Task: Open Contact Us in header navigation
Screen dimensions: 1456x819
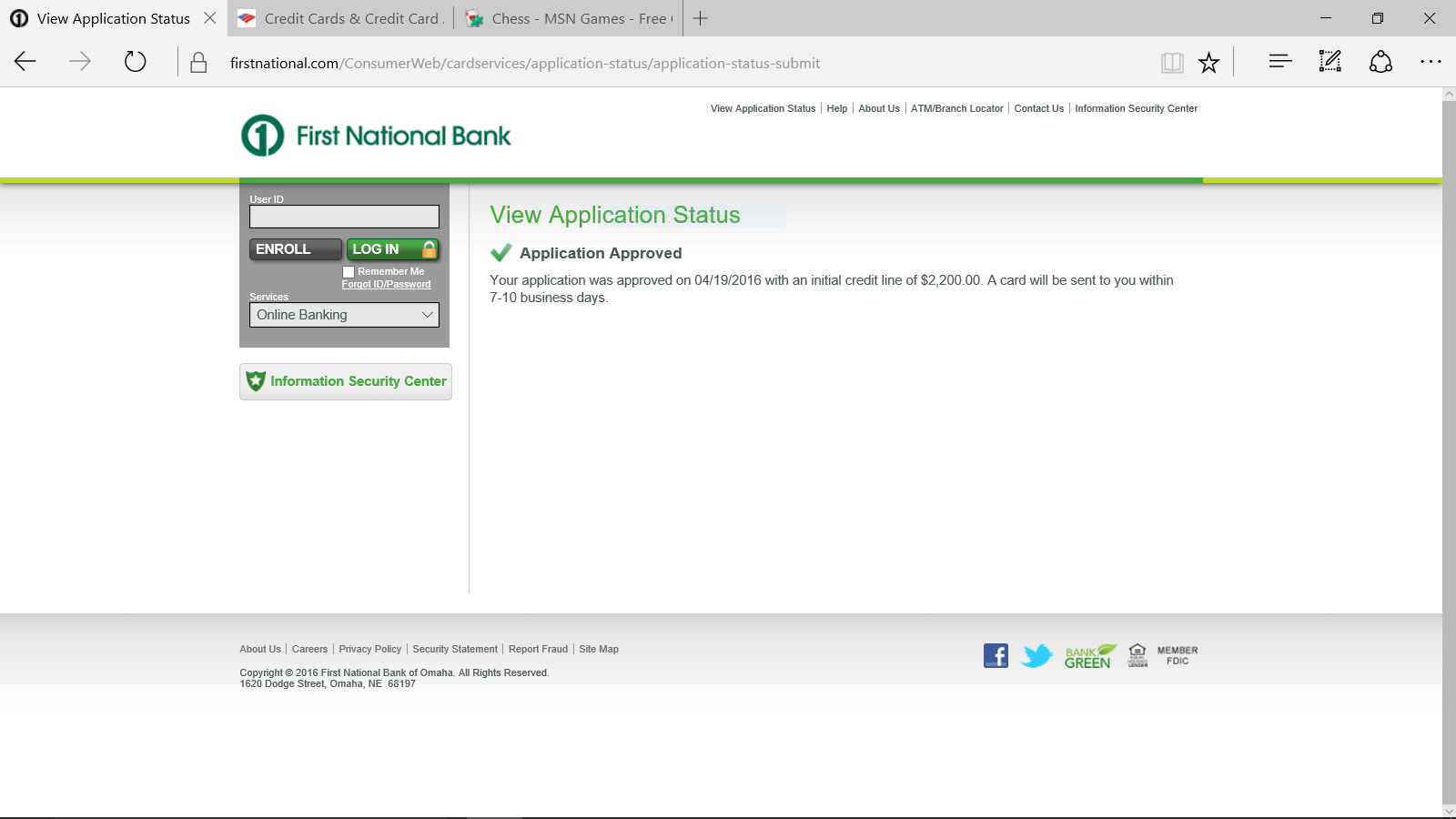Action: tap(1039, 108)
